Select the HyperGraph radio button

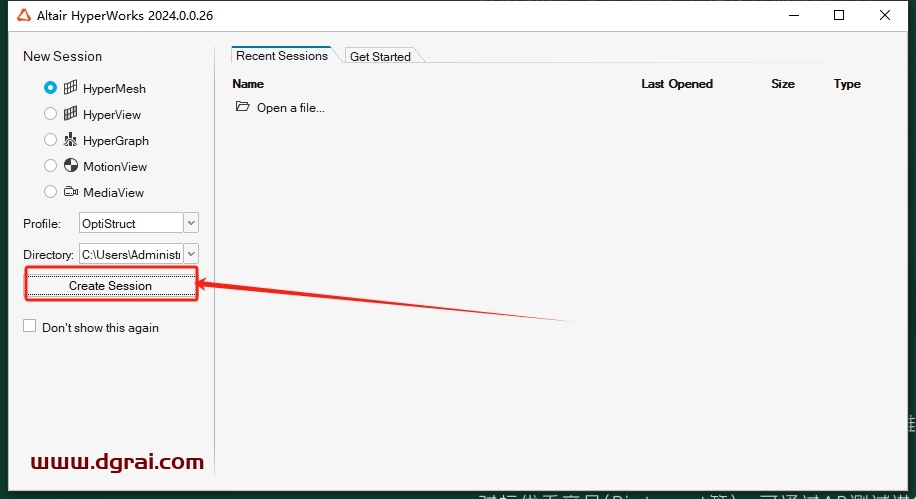(x=50, y=140)
